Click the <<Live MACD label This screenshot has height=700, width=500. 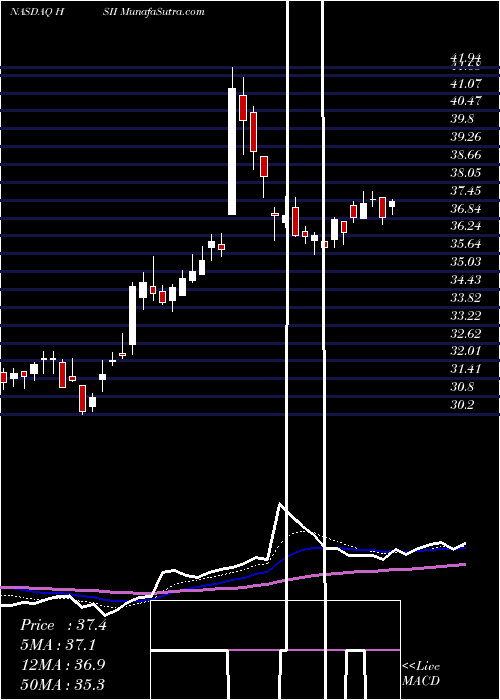point(421,674)
